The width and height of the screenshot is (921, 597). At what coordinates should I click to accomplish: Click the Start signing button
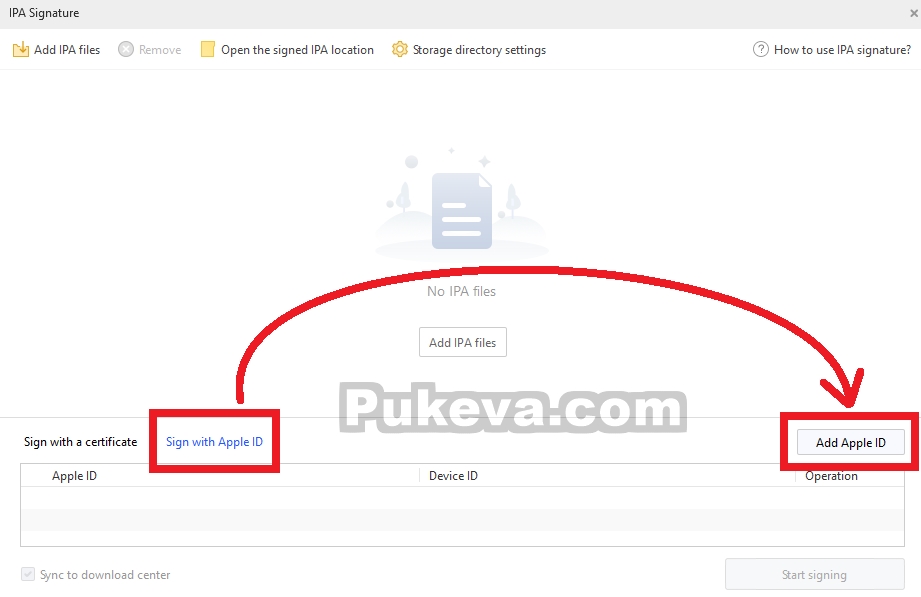pos(815,574)
